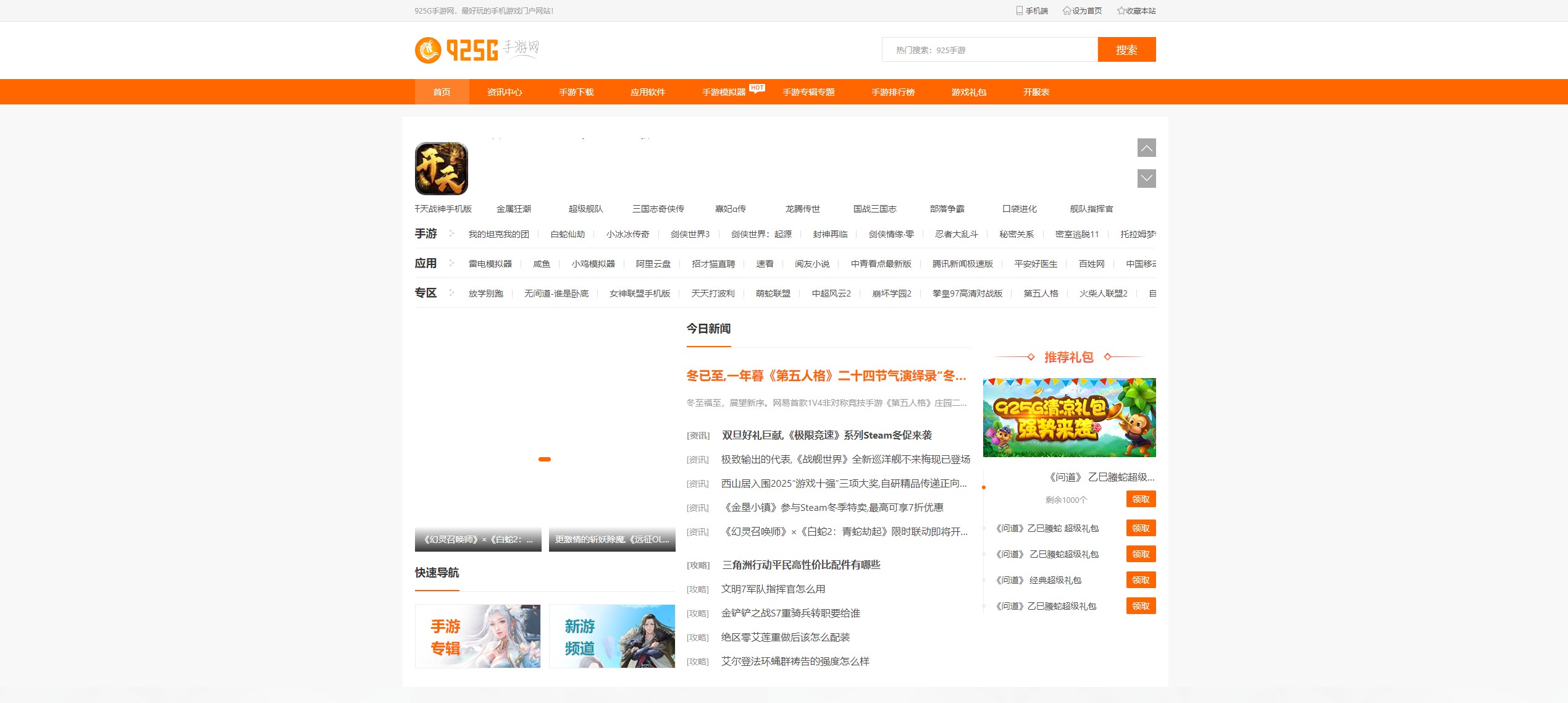Click the orange carousel indicator dash
This screenshot has width=1568, height=703.
click(545, 459)
